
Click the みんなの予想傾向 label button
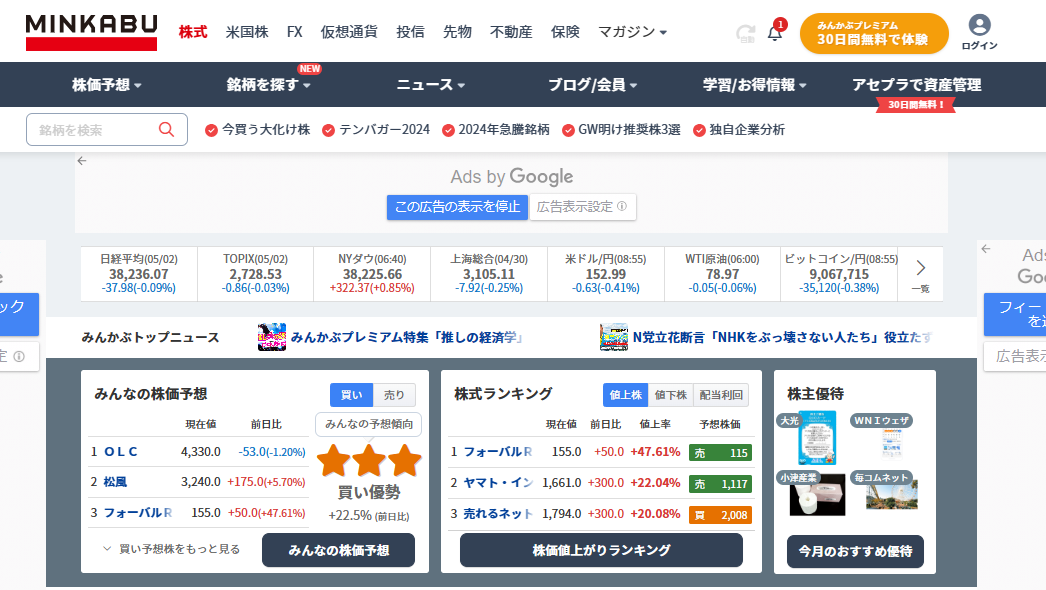pos(369,424)
